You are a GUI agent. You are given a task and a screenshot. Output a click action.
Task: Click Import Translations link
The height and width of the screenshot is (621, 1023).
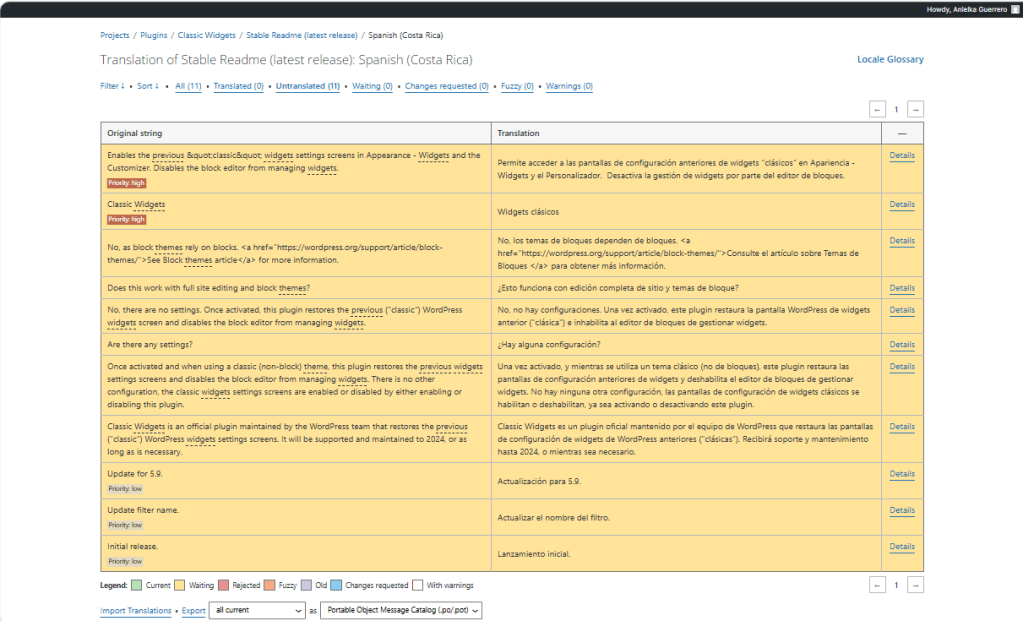coord(135,610)
